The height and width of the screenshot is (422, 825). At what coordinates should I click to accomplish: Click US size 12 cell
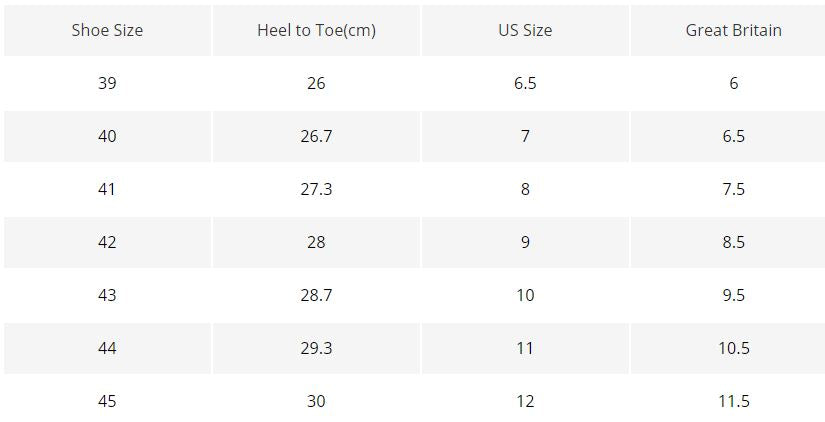pos(525,401)
